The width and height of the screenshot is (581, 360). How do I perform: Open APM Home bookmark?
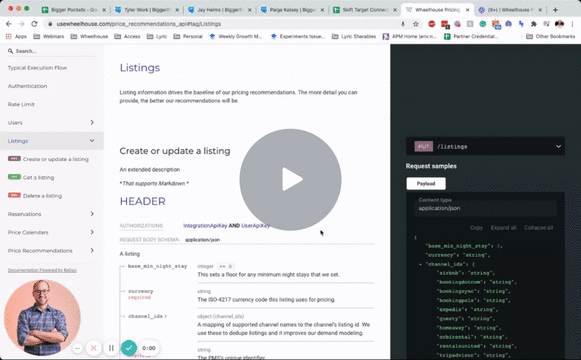point(410,36)
